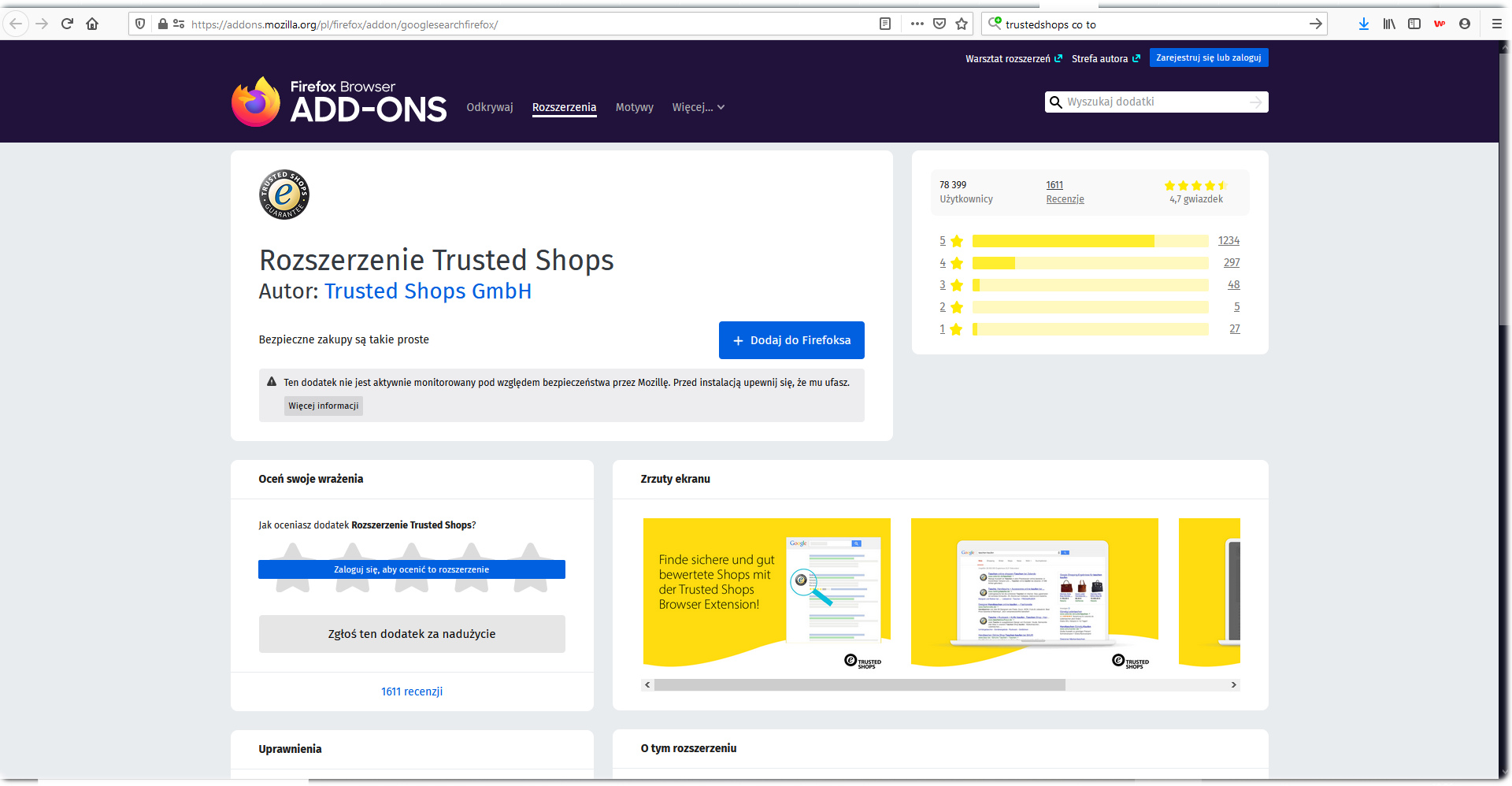Open author Trusted Shops GmbH link
Screen dimensions: 1512x786
(428, 291)
